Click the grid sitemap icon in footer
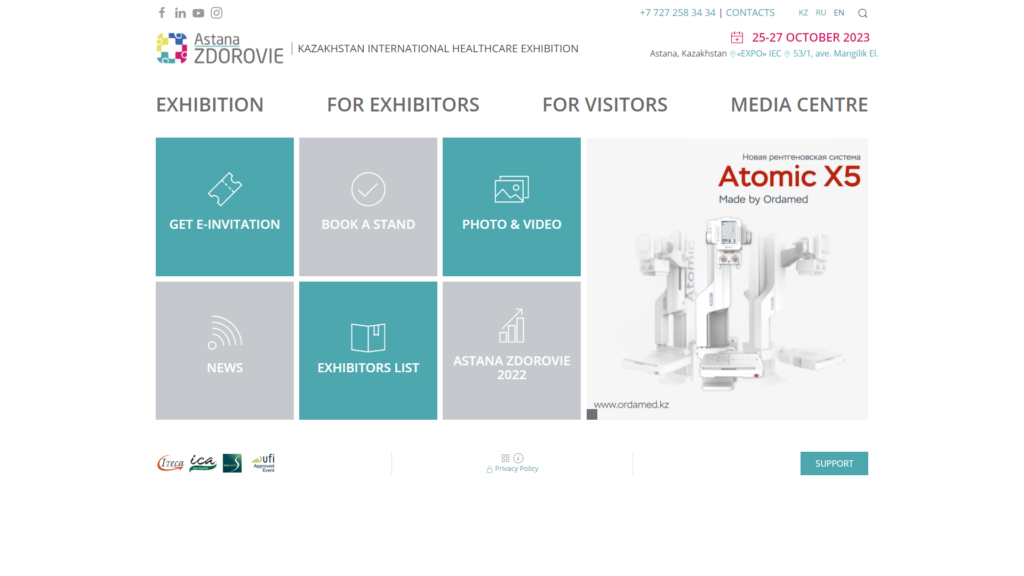The image size is (1024, 576). (x=505, y=458)
